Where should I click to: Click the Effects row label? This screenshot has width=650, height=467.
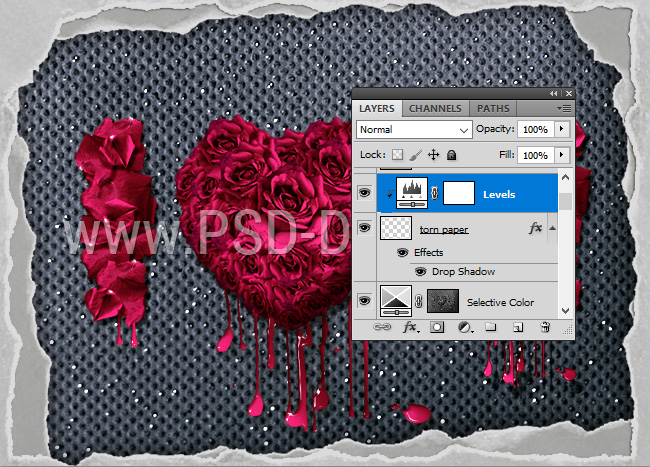(x=429, y=252)
